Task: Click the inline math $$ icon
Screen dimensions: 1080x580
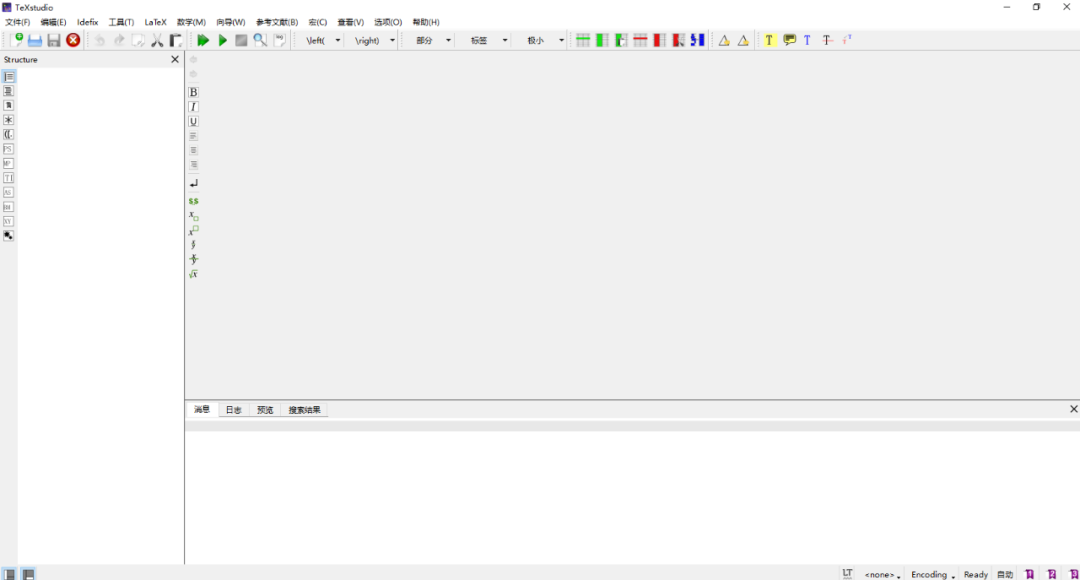Action: 193,201
